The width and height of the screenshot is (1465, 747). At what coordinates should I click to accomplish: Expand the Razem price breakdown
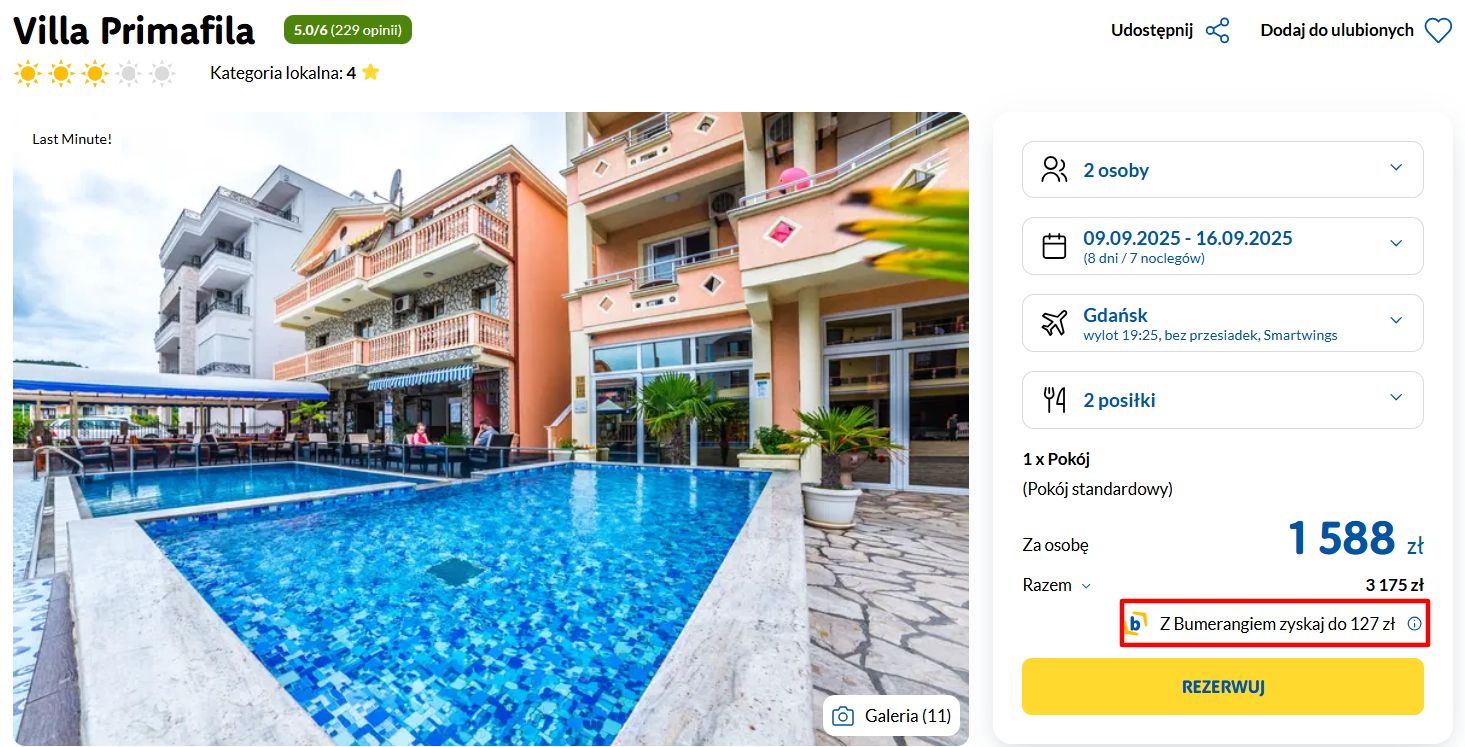pyautogui.click(x=1057, y=585)
